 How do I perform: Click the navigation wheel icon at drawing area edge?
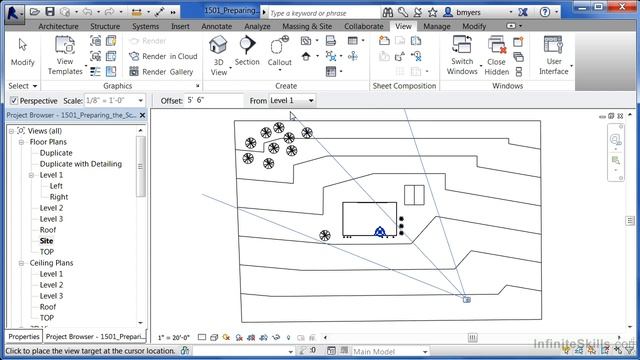615,140
